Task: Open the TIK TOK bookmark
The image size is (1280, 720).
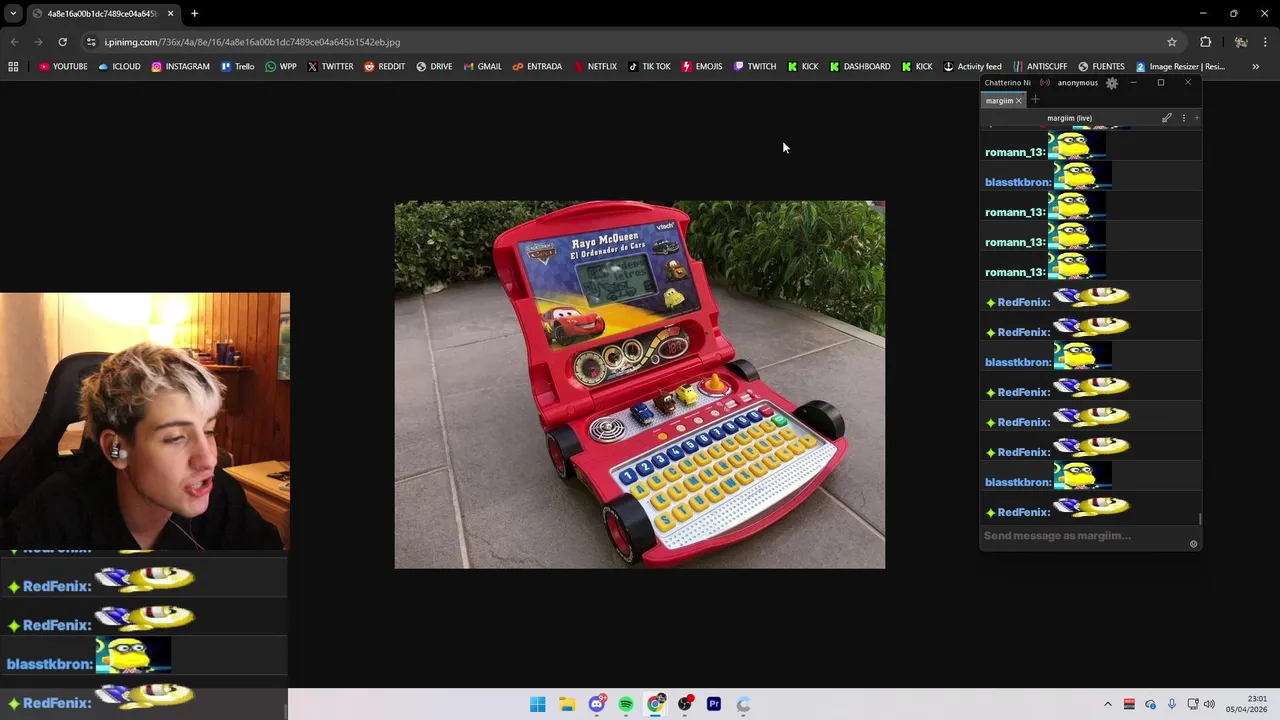Action: coord(649,66)
